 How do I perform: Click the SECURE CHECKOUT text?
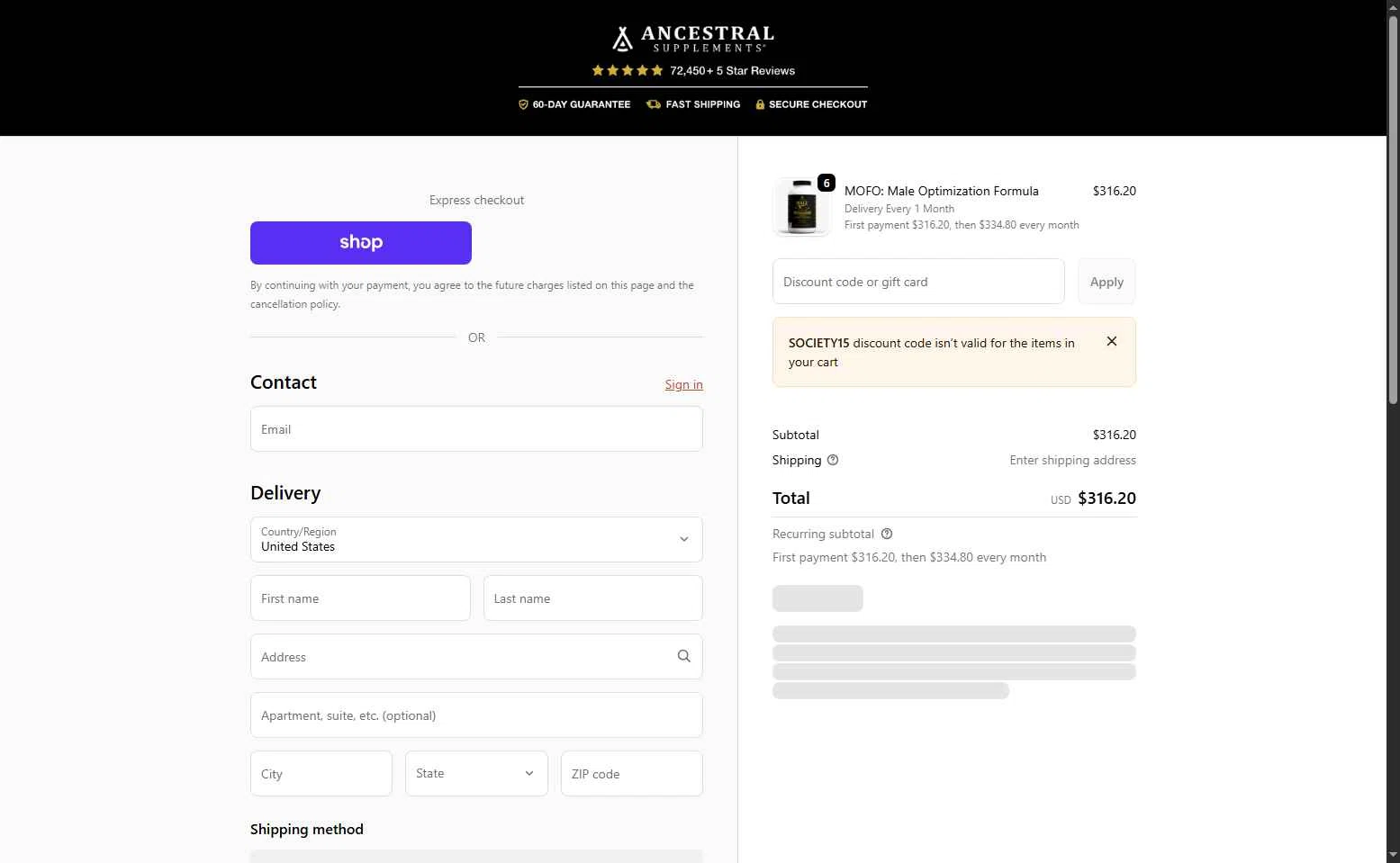pos(818,104)
